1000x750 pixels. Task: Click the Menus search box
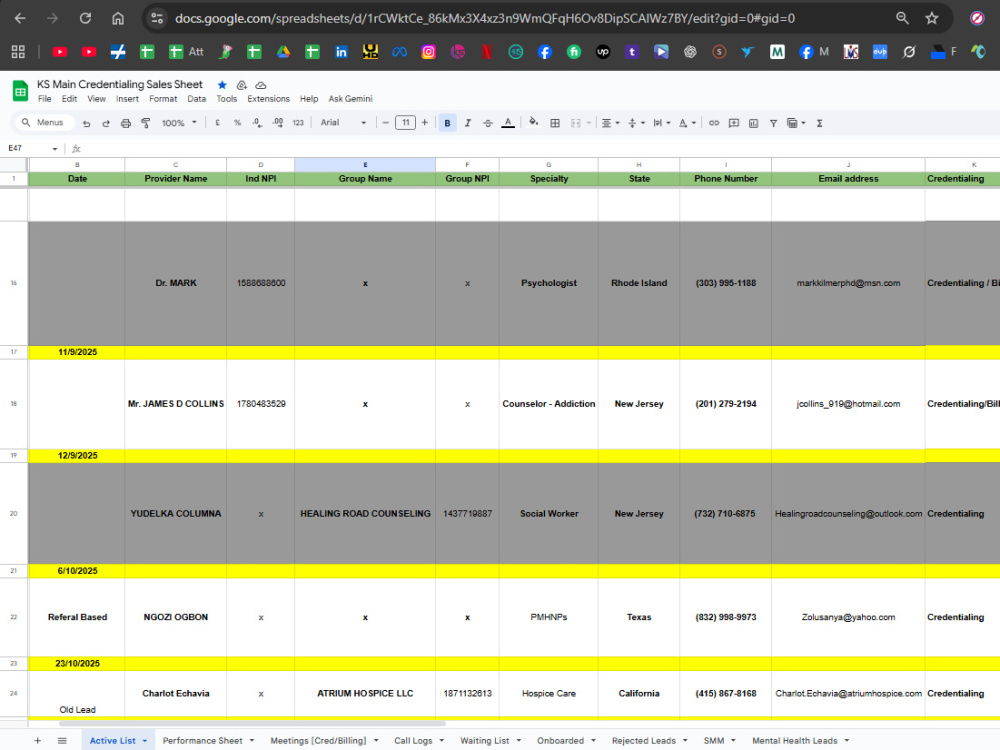[43, 122]
